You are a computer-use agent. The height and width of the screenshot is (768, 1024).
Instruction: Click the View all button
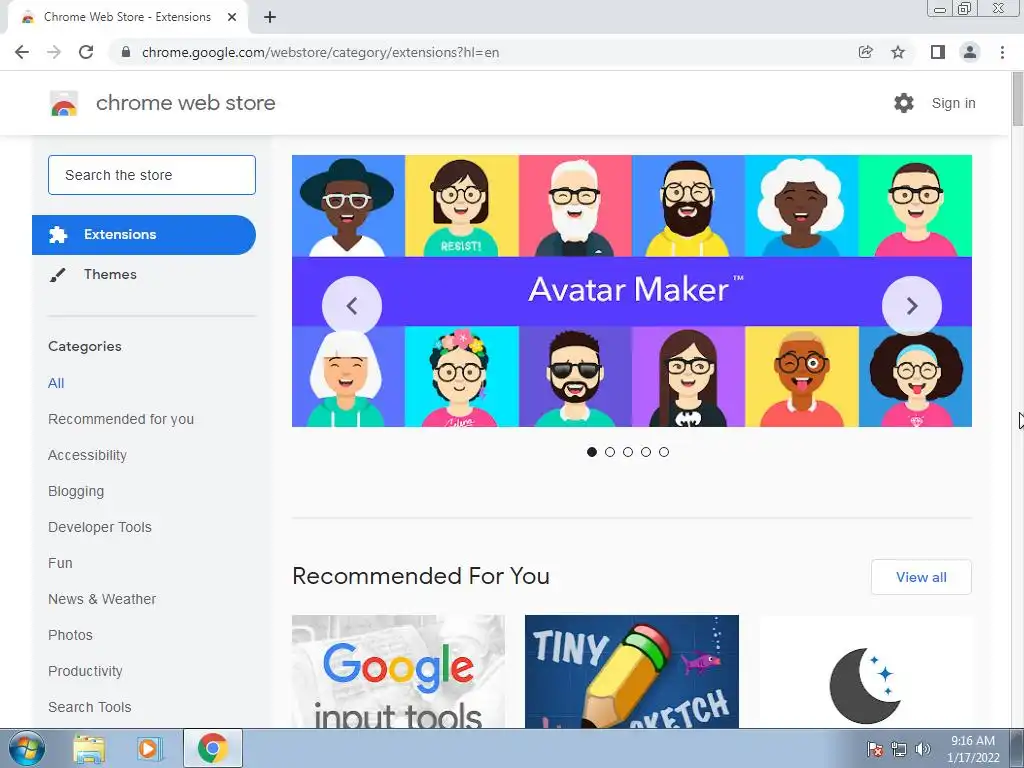coord(921,577)
